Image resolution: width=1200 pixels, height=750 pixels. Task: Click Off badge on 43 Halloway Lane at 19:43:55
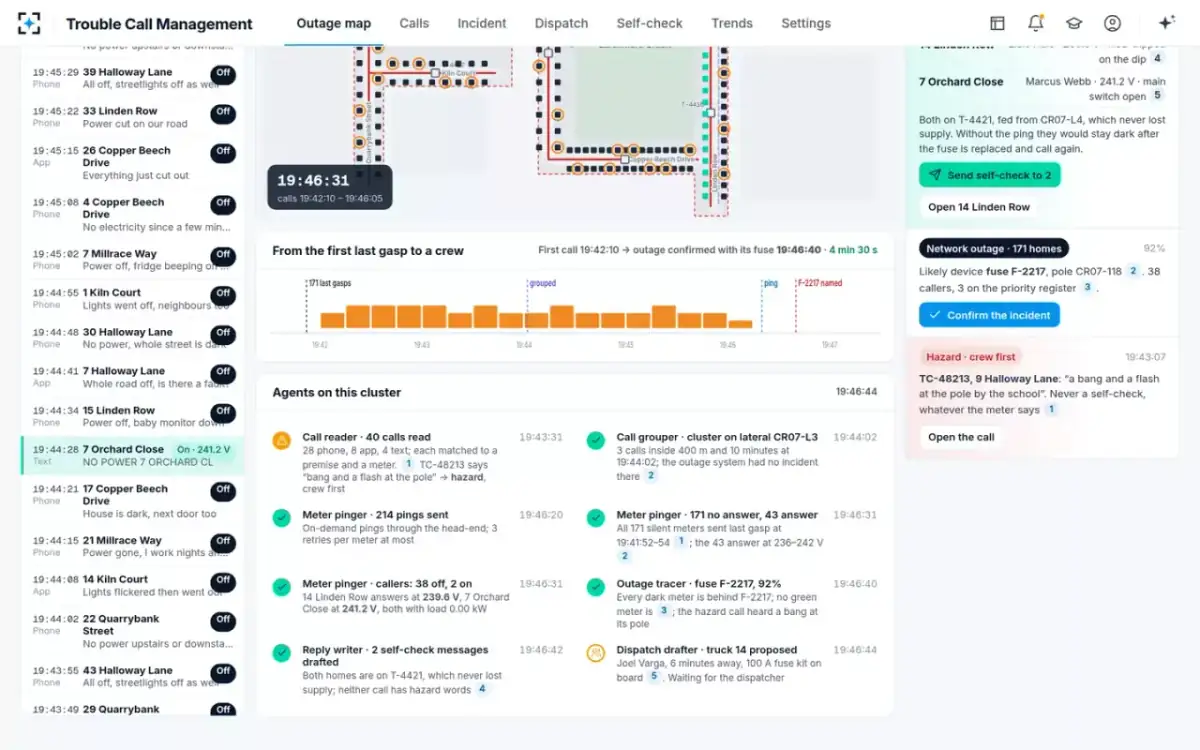(x=223, y=671)
